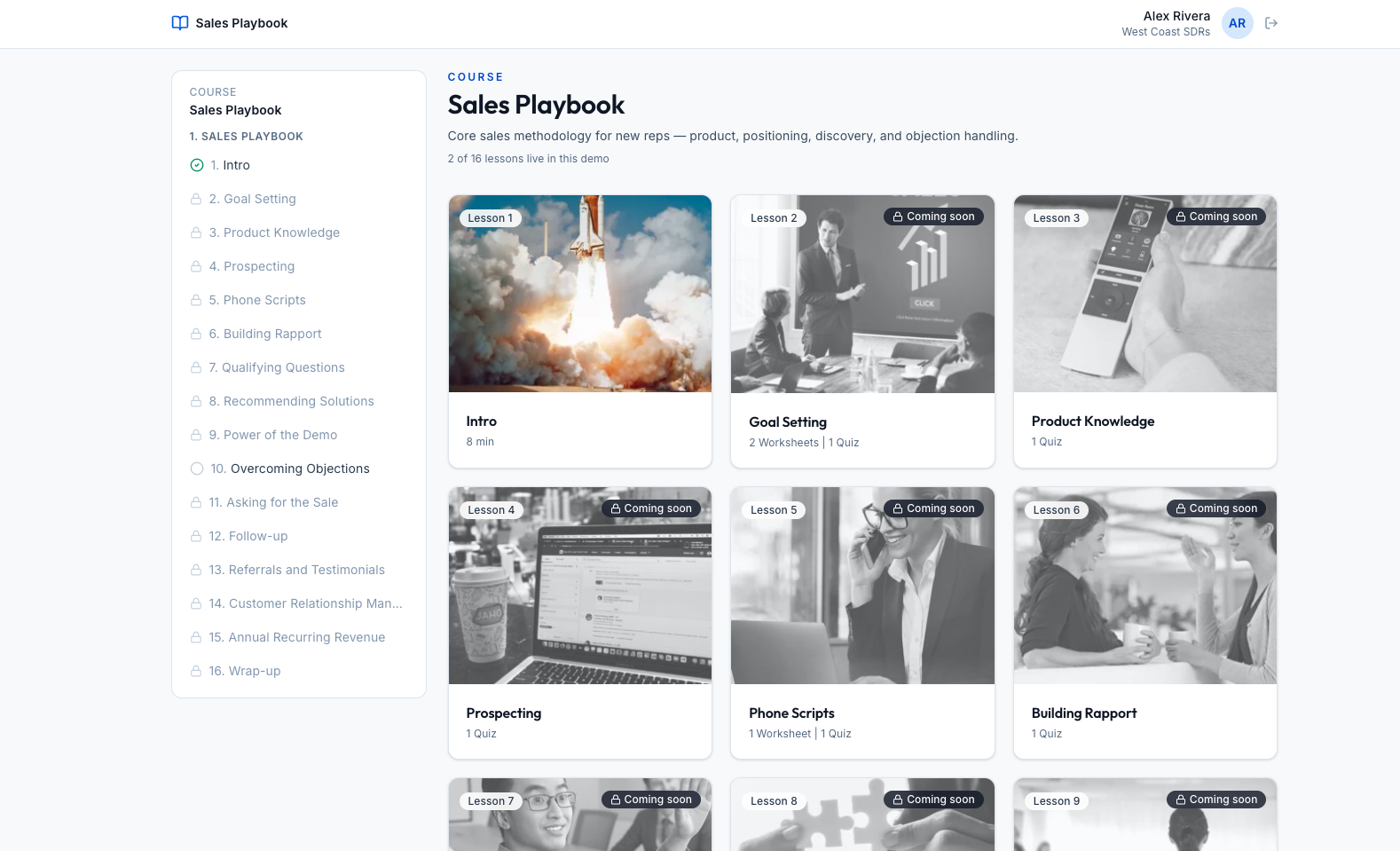Click the lock icon beside Wrap-up
Viewport: 1400px width, 851px height.
click(196, 671)
